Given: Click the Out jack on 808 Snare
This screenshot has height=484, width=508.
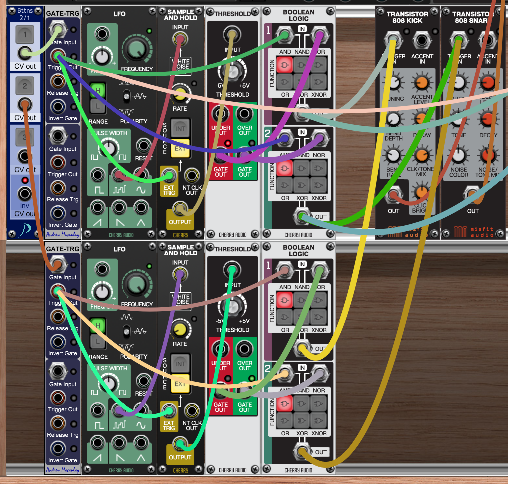Looking at the screenshot, I should (472, 194).
